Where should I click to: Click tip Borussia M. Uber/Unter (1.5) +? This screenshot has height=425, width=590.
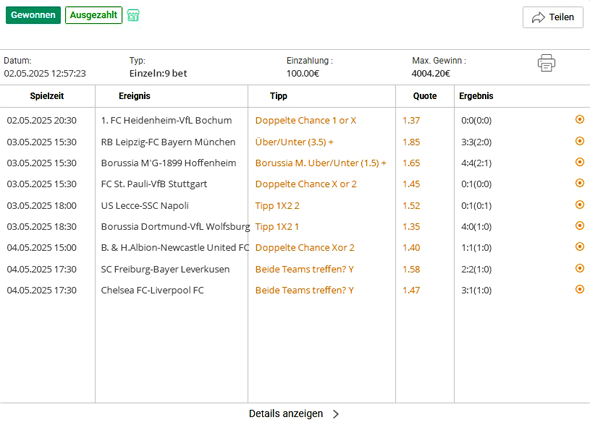click(x=321, y=163)
